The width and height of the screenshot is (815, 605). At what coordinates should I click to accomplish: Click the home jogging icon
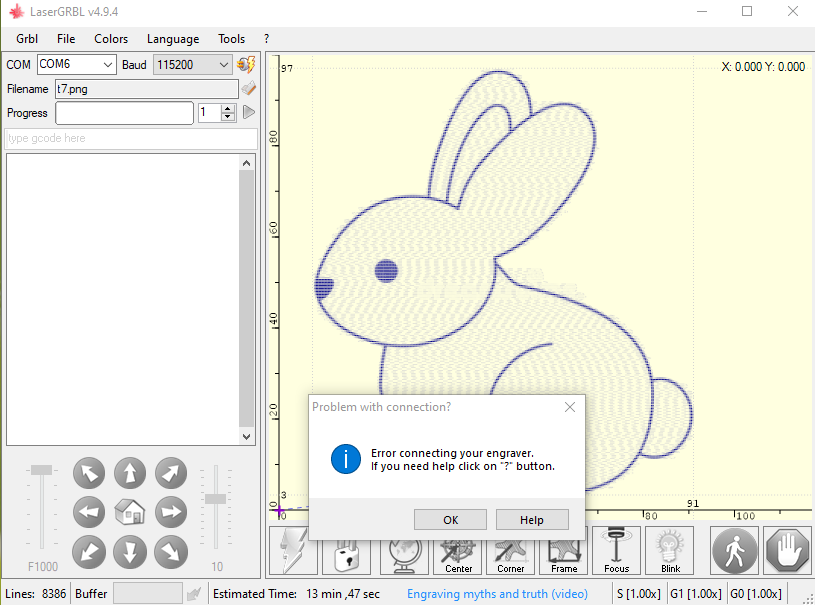pos(130,512)
